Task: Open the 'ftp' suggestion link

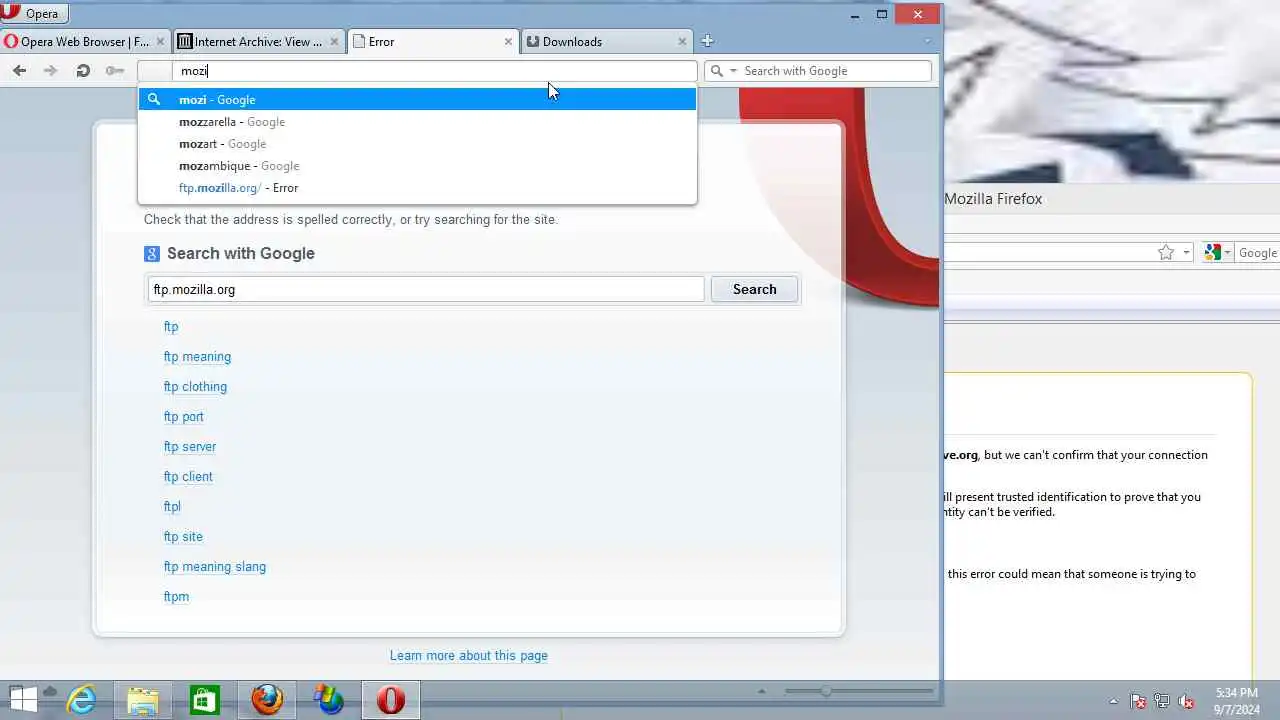Action: [x=171, y=327]
